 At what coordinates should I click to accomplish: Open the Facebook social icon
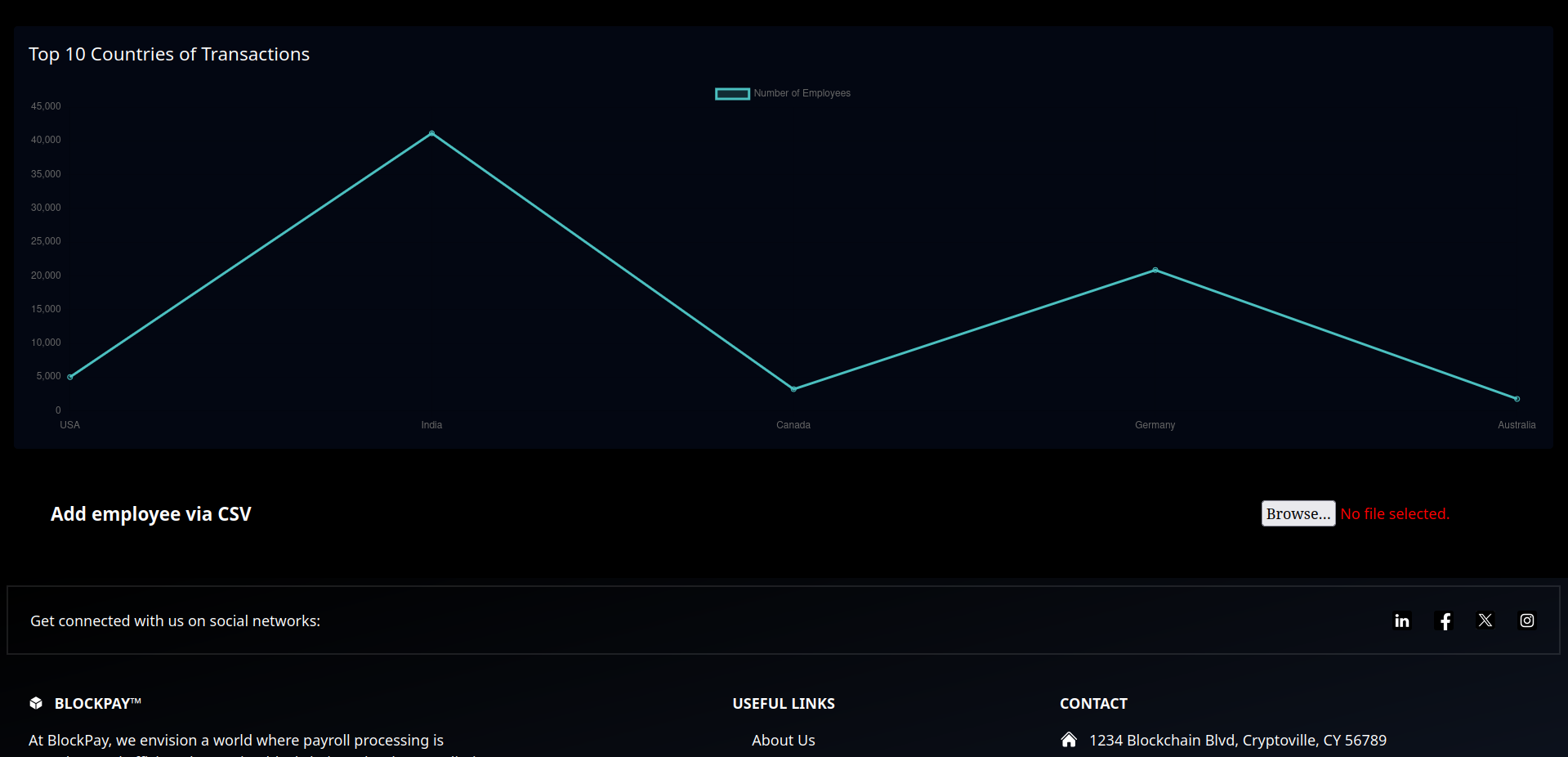tap(1444, 620)
